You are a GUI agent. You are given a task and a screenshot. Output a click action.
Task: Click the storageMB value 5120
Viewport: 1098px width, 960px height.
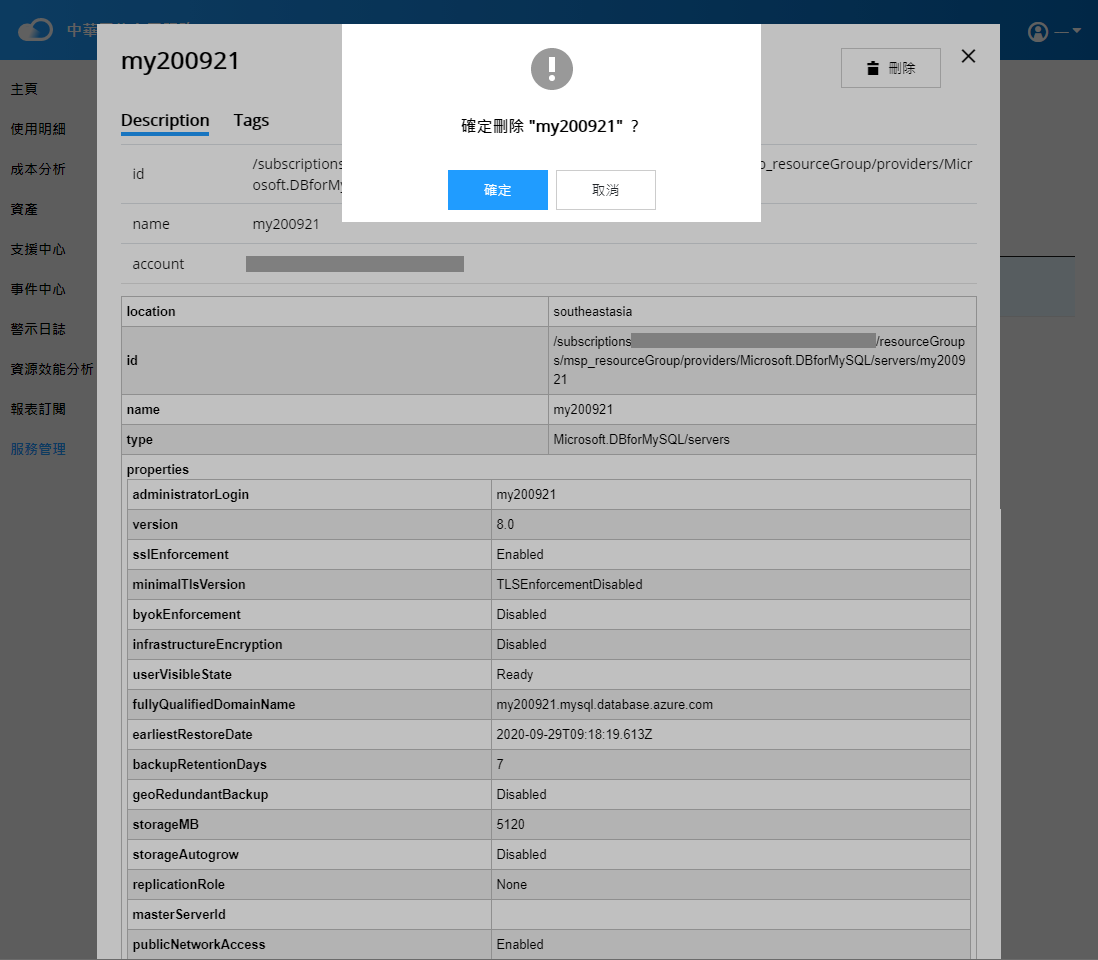510,825
